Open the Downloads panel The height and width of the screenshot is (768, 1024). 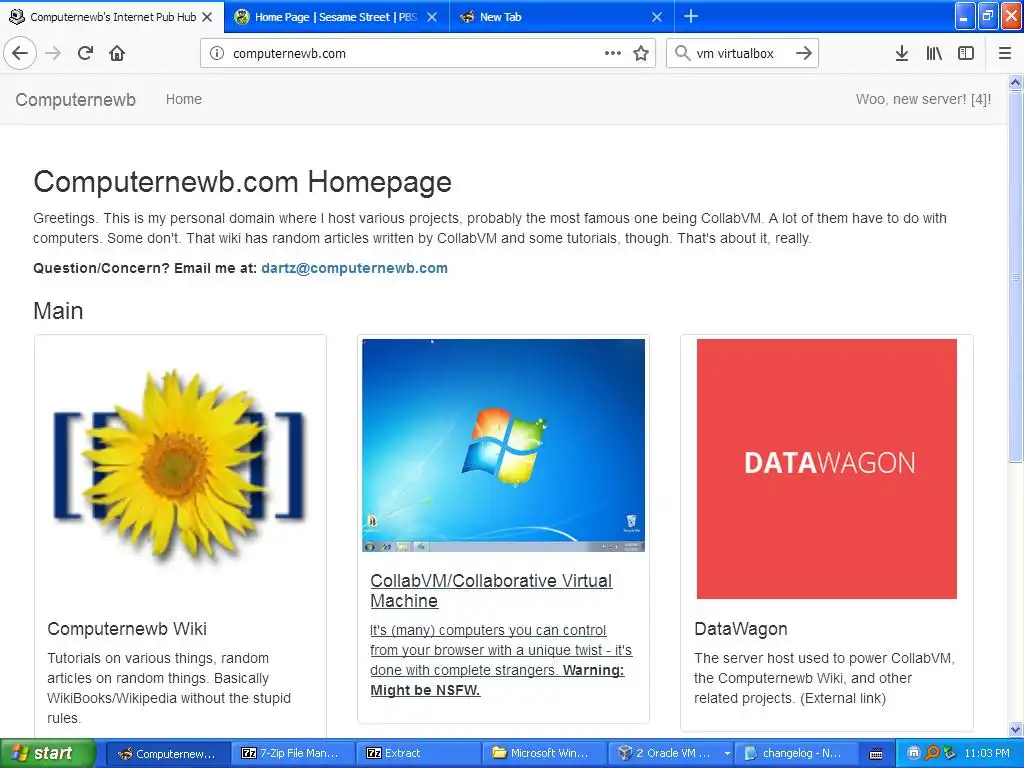(902, 53)
